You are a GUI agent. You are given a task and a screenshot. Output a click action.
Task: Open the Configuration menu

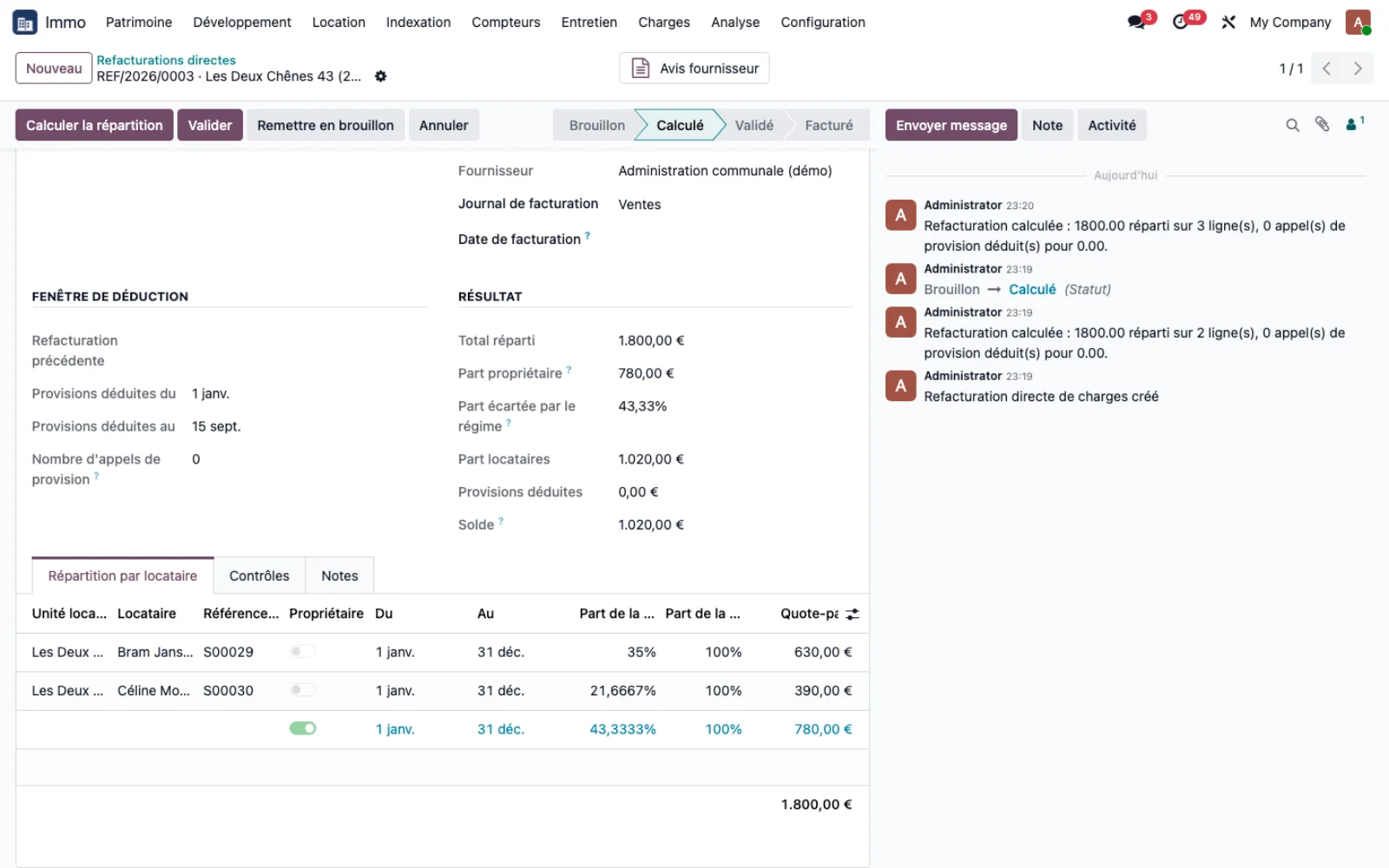pos(823,23)
